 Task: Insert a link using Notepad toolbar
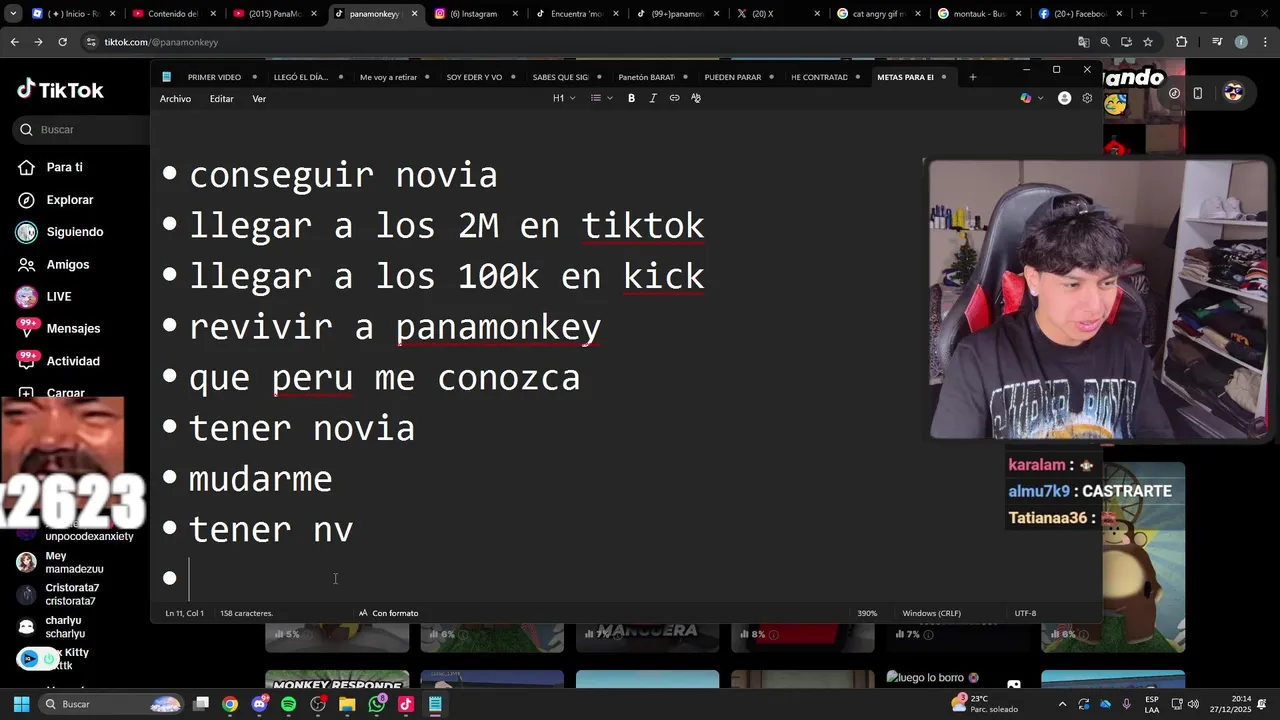click(674, 98)
